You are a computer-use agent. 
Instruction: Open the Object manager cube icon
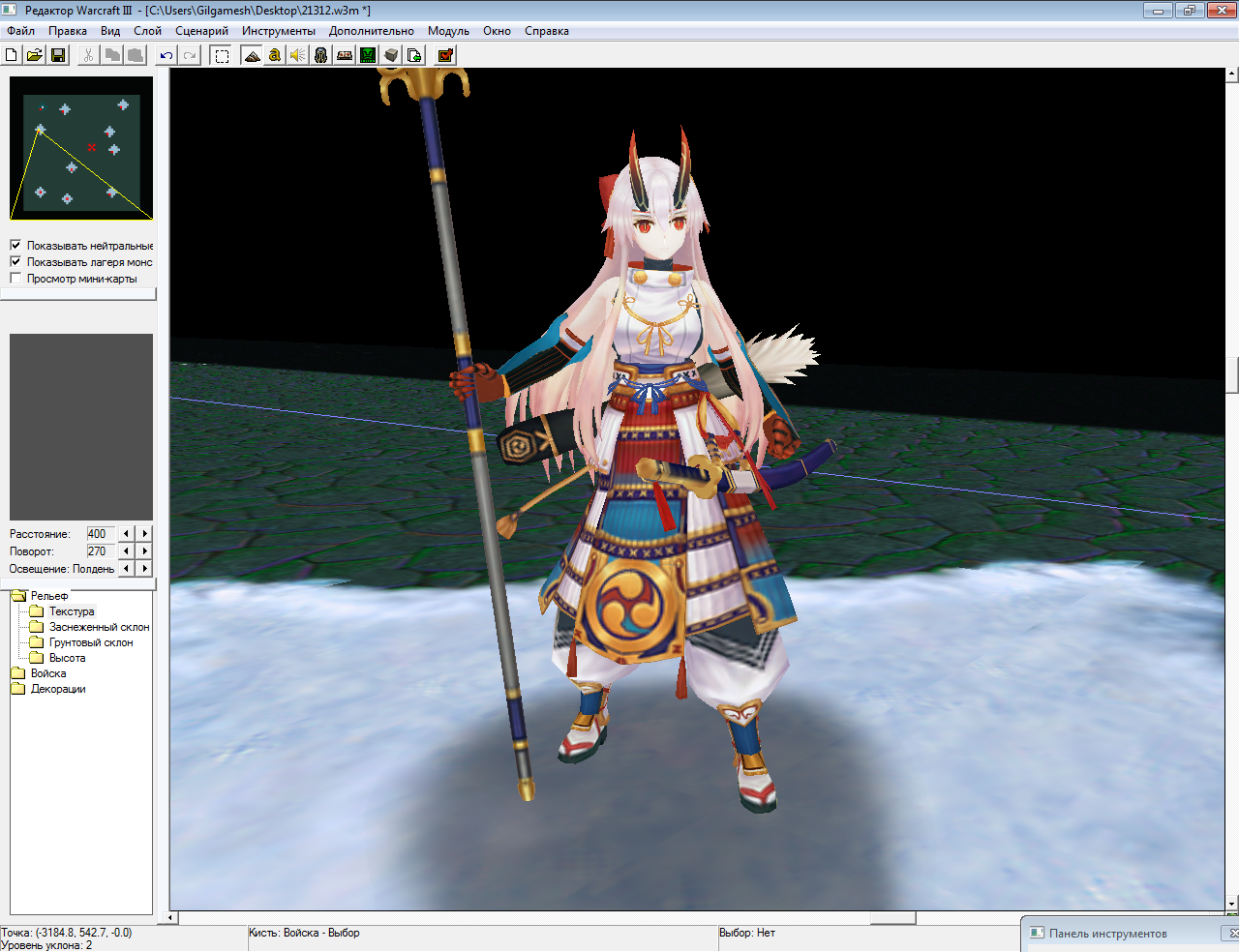[391, 55]
